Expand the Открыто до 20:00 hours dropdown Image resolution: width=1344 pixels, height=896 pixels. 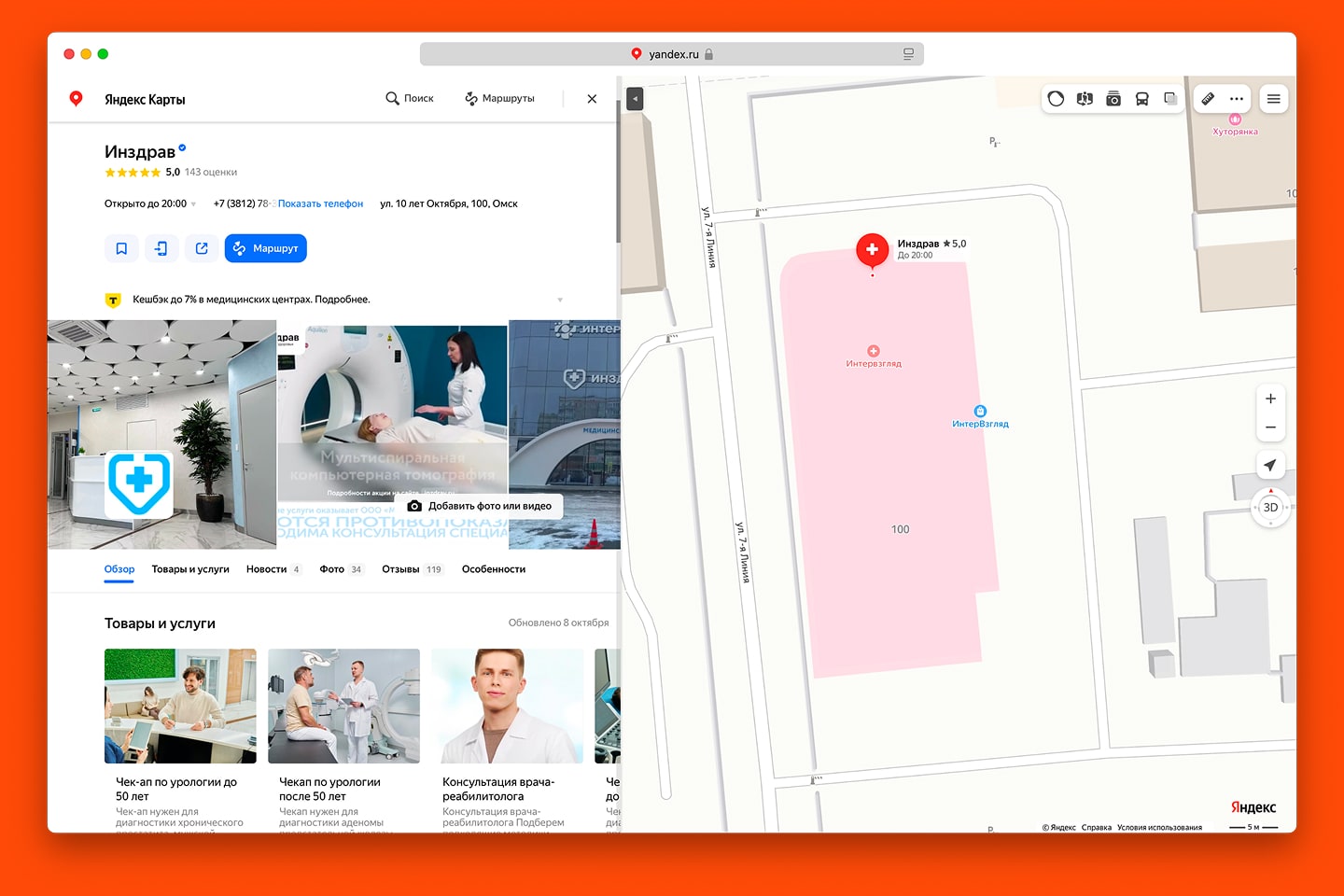click(x=193, y=204)
